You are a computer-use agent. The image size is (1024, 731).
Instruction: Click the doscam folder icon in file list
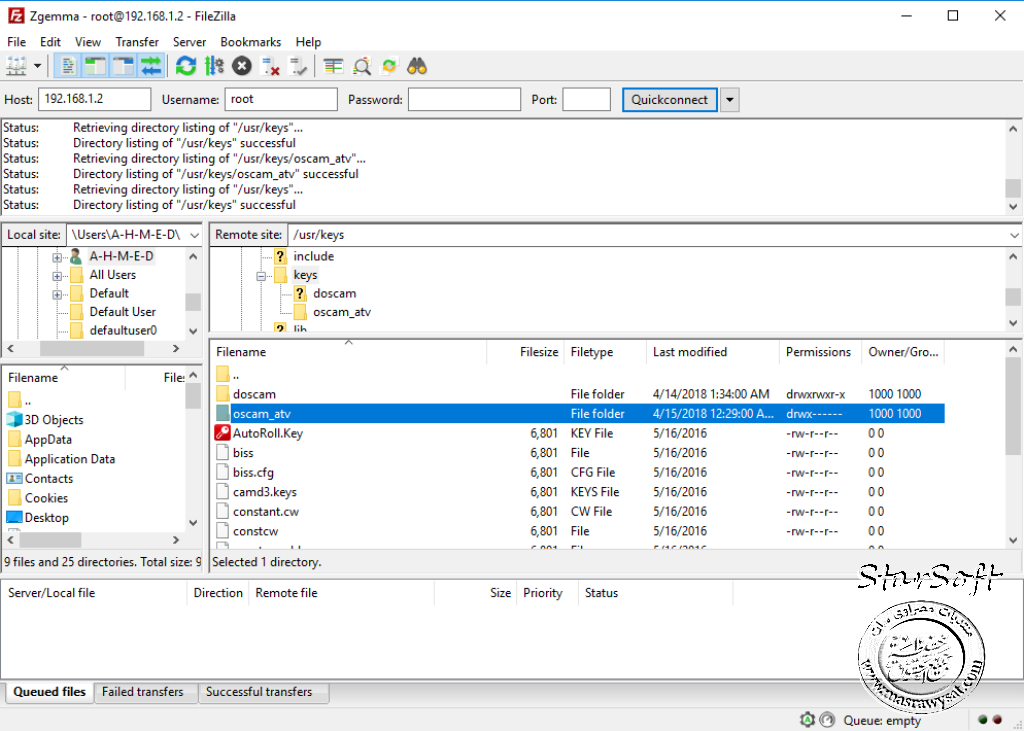(223, 394)
